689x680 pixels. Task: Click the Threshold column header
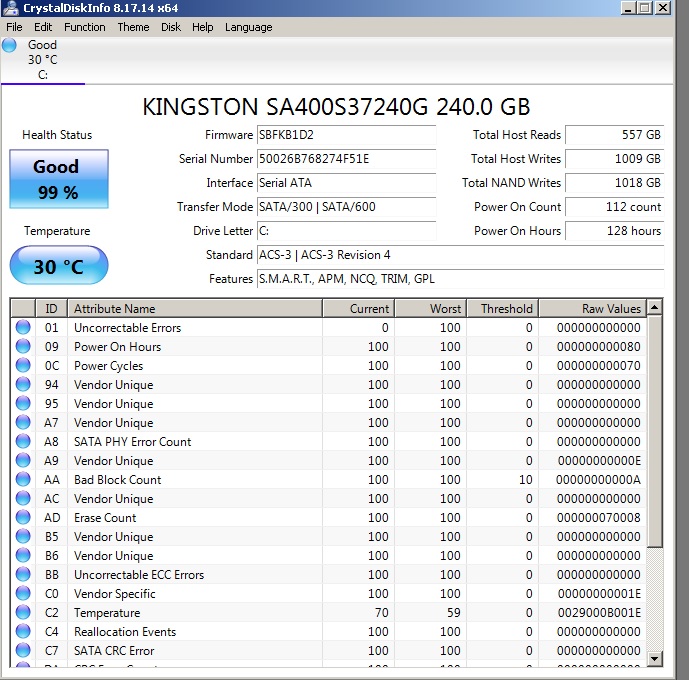click(x=503, y=308)
